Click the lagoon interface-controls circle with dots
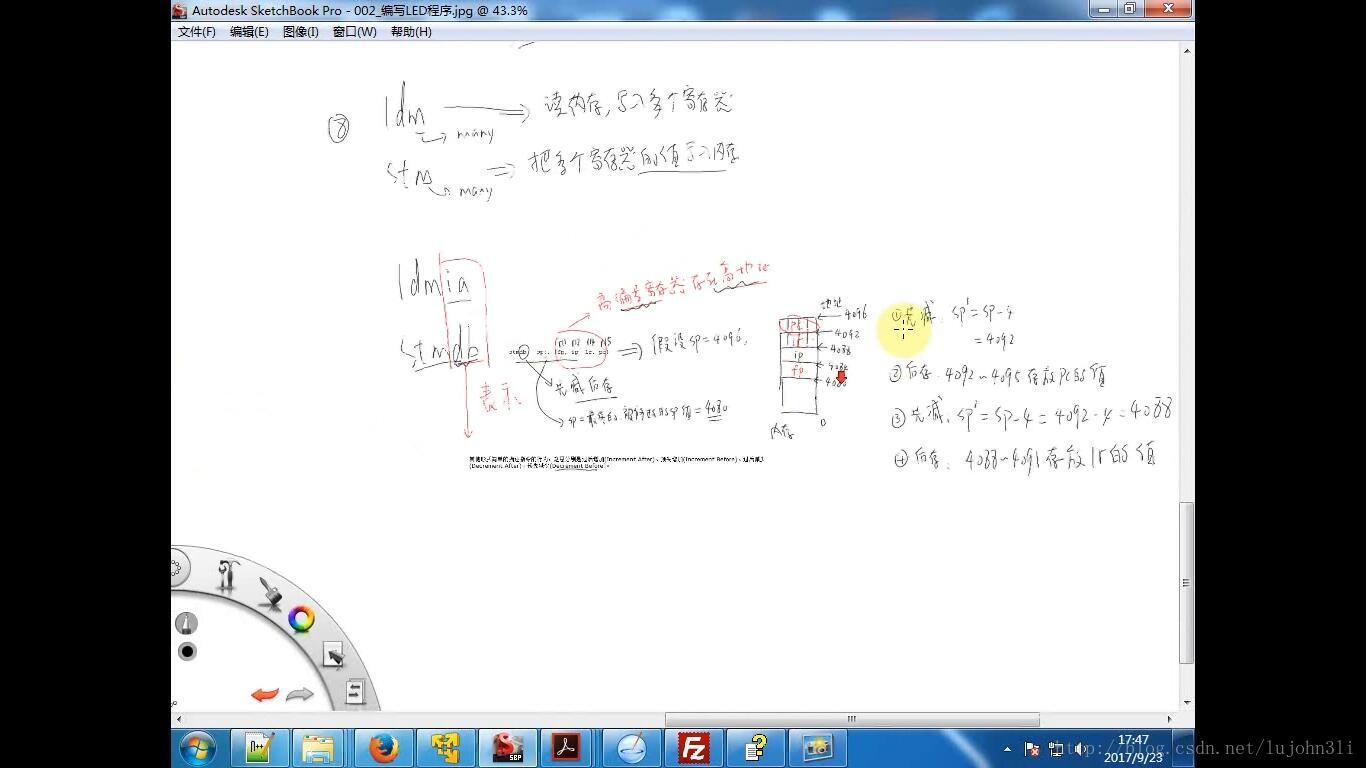 point(176,569)
